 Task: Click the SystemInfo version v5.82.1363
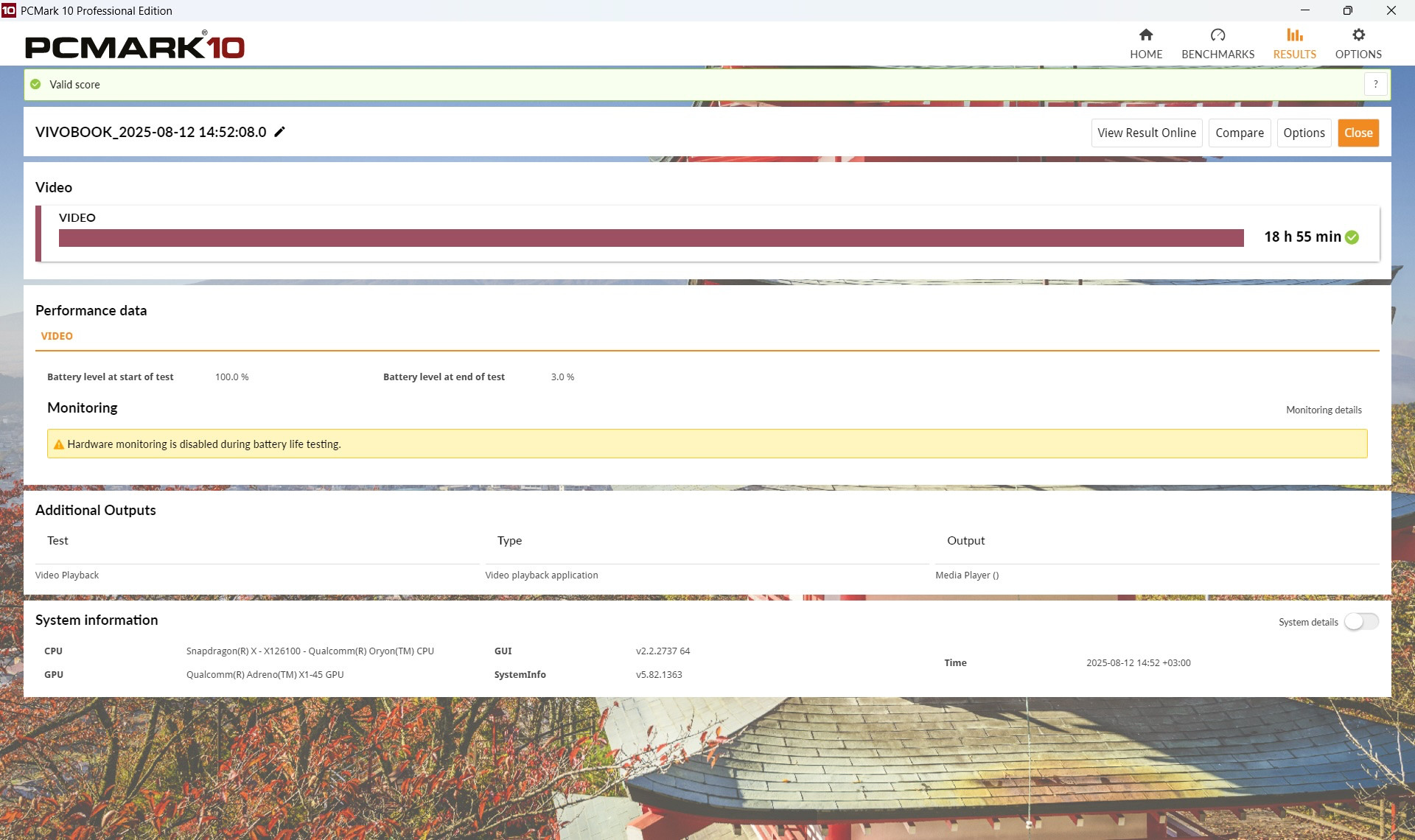click(659, 674)
